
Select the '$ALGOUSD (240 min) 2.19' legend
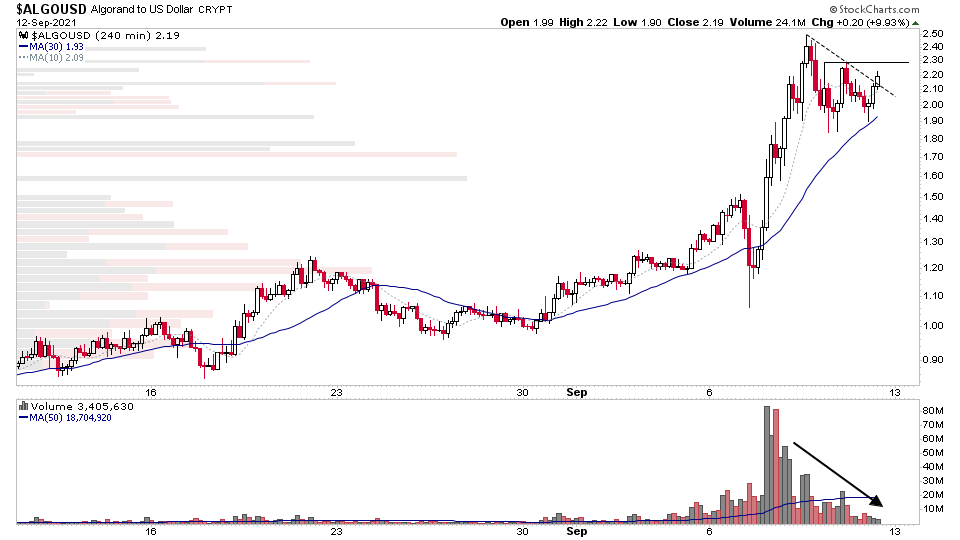tap(105, 36)
